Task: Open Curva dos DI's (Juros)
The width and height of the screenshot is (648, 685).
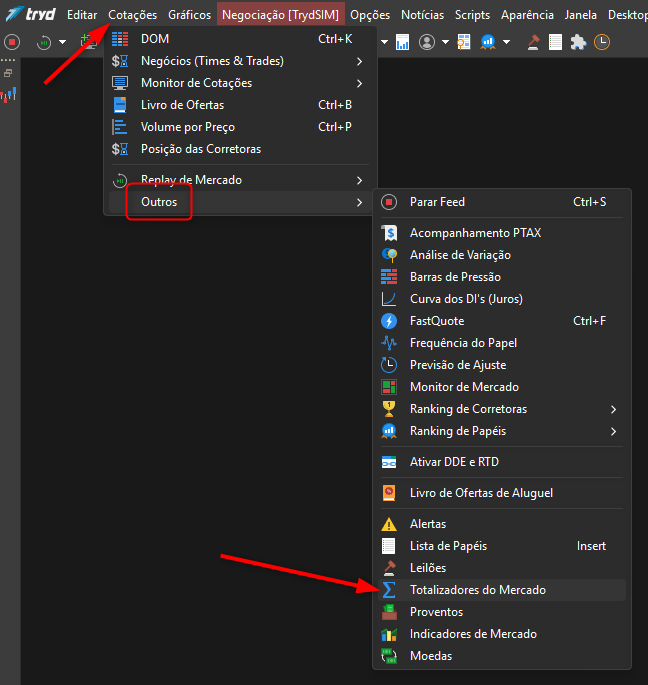Action: [502, 299]
